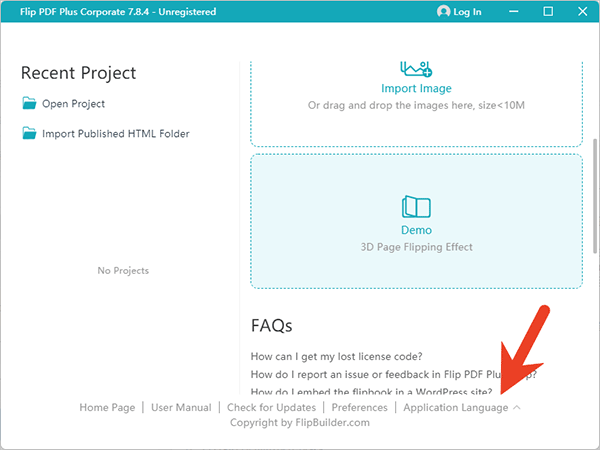Open FAQ about lost license code
The width and height of the screenshot is (600, 450).
pos(336,356)
